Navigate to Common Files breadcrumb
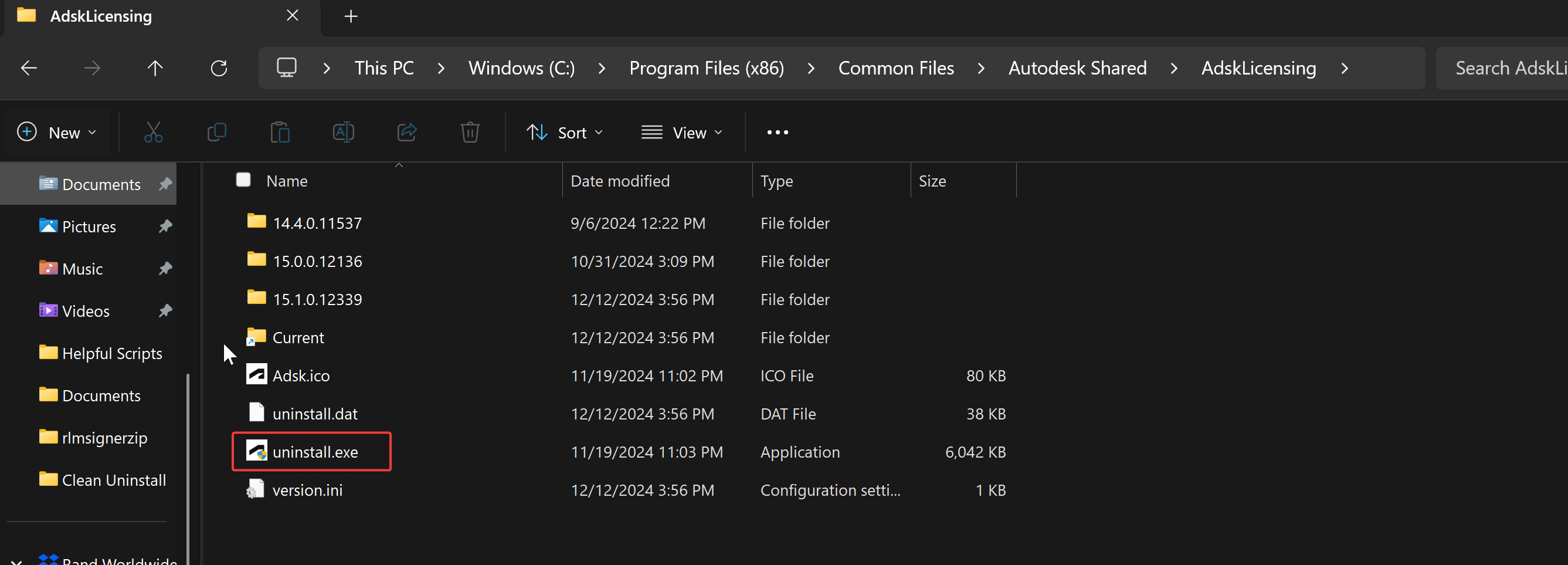The height and width of the screenshot is (565, 1568). (896, 68)
